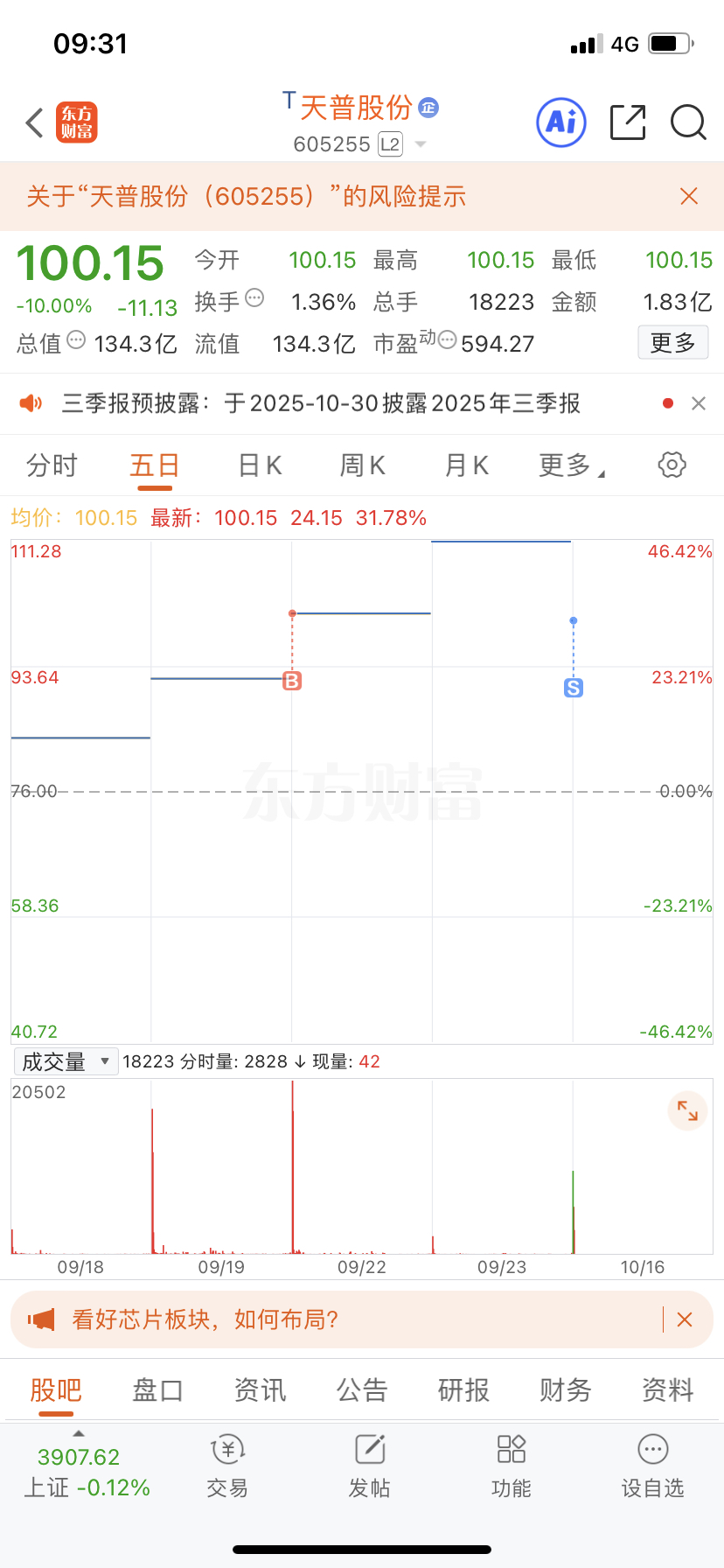Tap the 发帖 post icon
Image resolution: width=724 pixels, height=1568 pixels.
point(369,1466)
